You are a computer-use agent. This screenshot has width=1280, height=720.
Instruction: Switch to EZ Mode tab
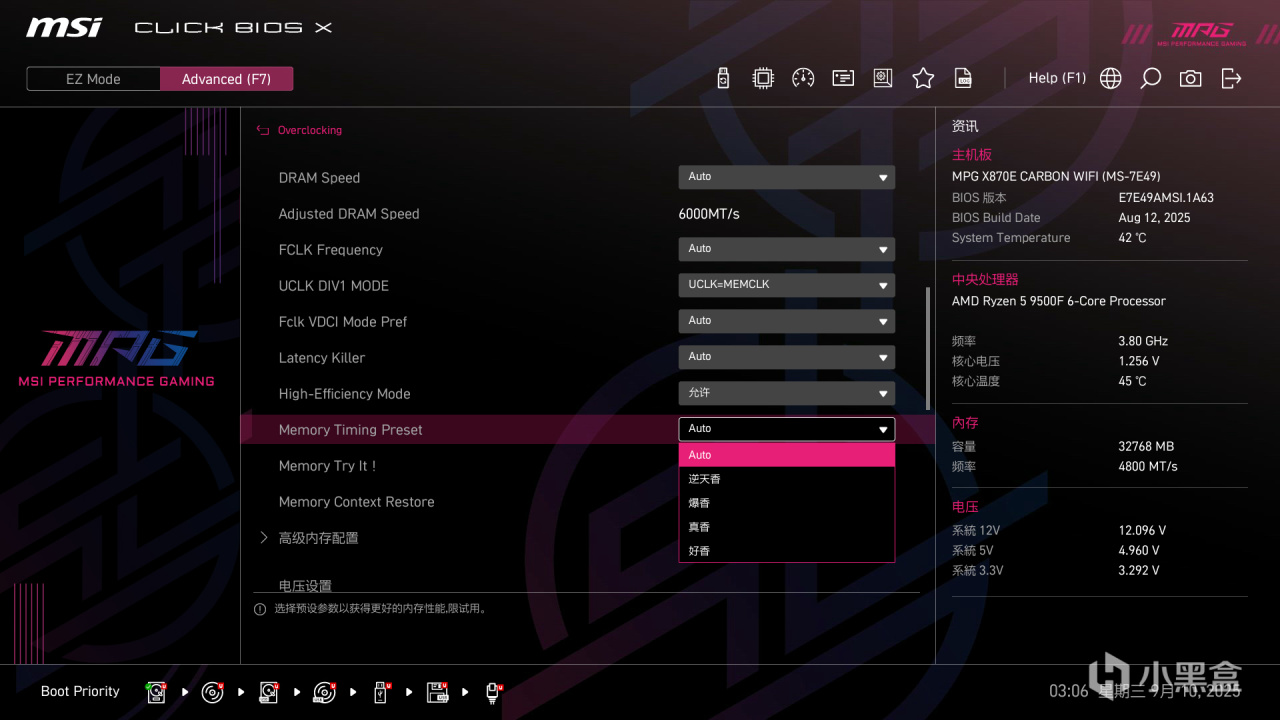[x=93, y=79]
